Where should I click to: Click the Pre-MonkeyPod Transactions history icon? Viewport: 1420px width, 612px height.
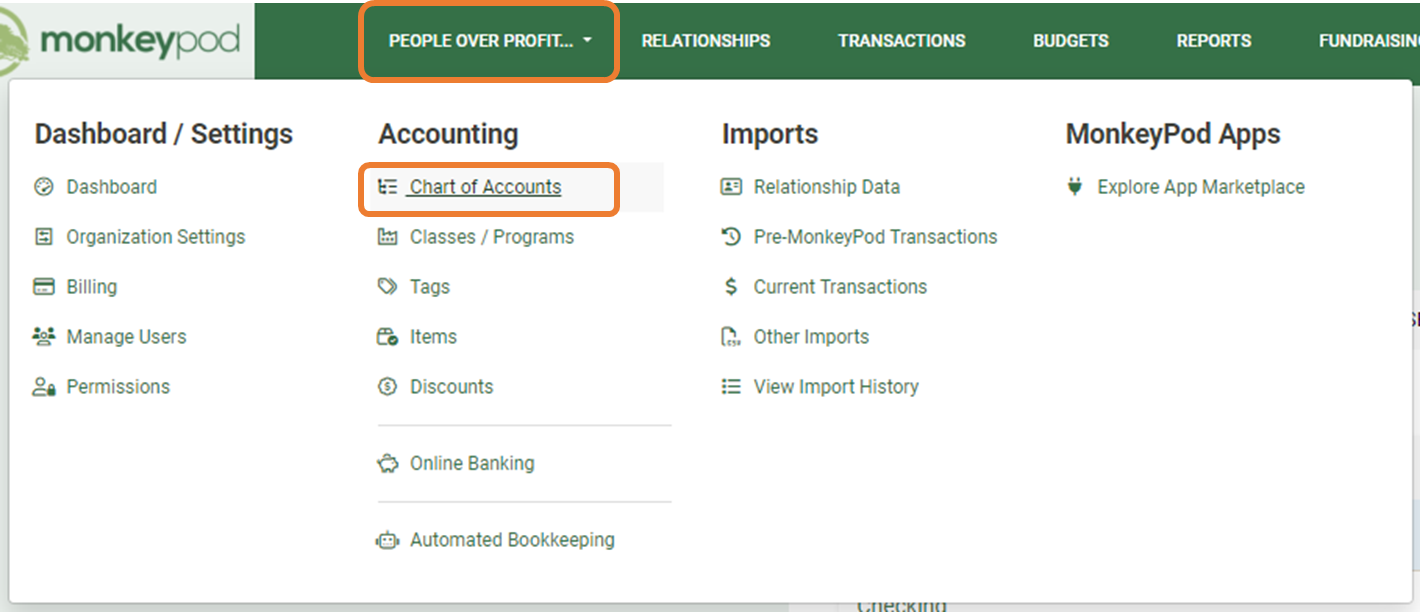click(731, 237)
